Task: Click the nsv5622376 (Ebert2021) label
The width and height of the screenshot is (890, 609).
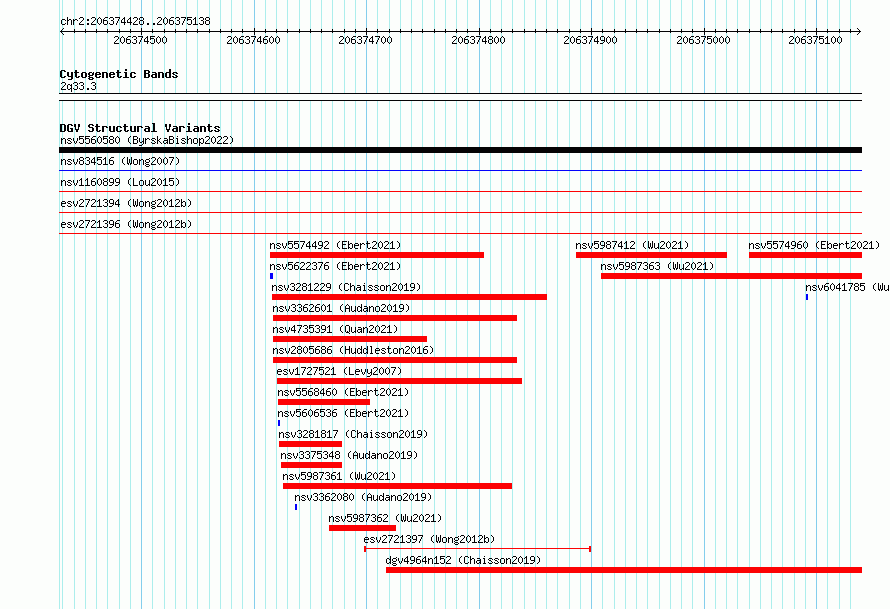Action: [335, 266]
